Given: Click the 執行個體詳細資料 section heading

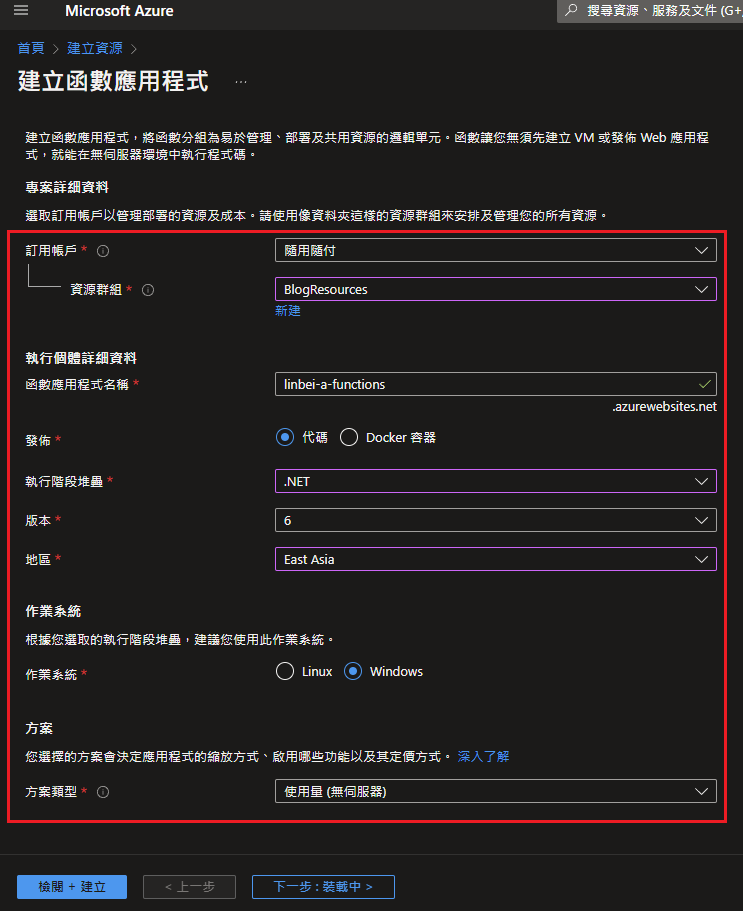Looking at the screenshot, I should tap(81, 358).
